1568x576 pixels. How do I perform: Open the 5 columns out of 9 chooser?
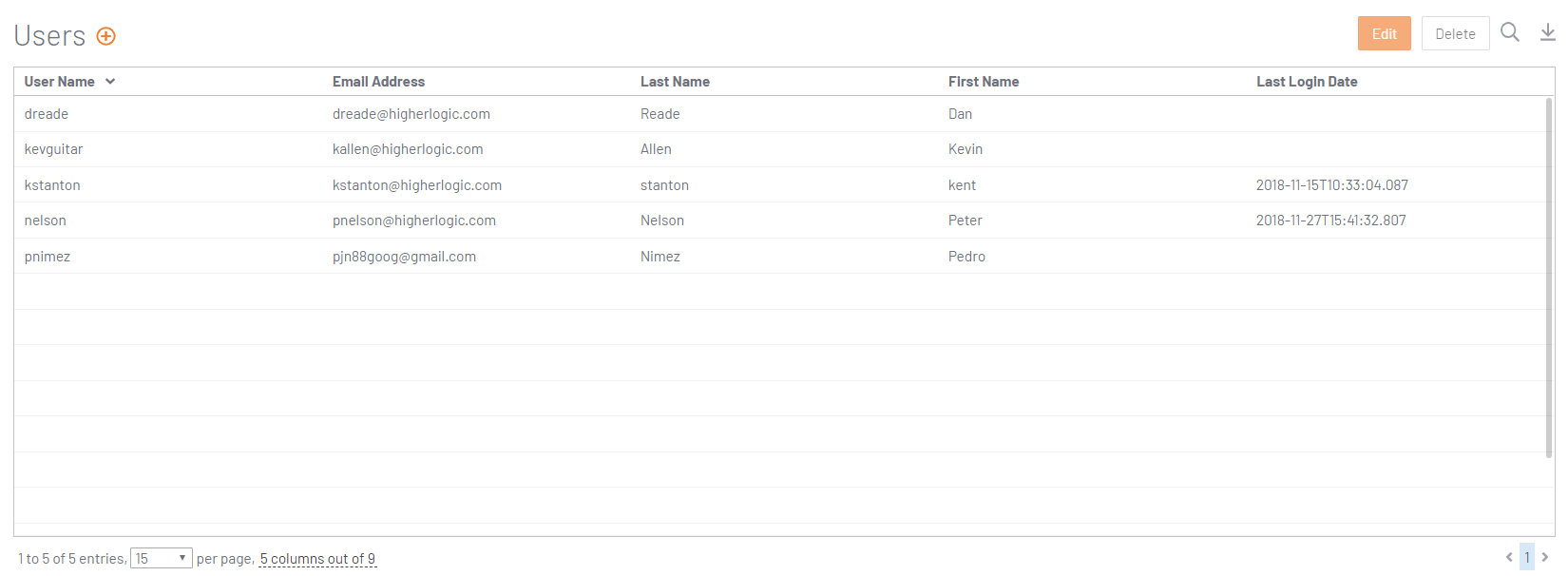click(318, 559)
